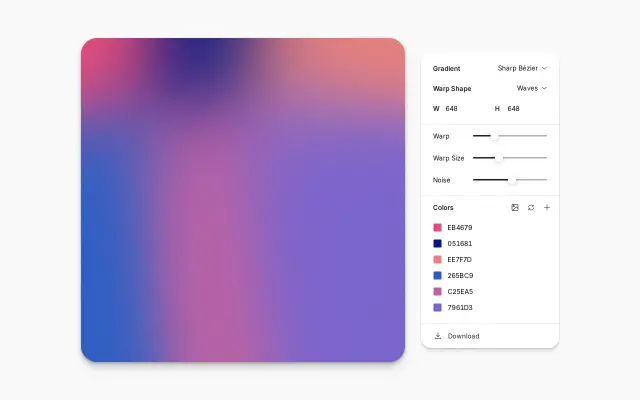Open the EE7F7D salmon color swatch

[x=438, y=260]
